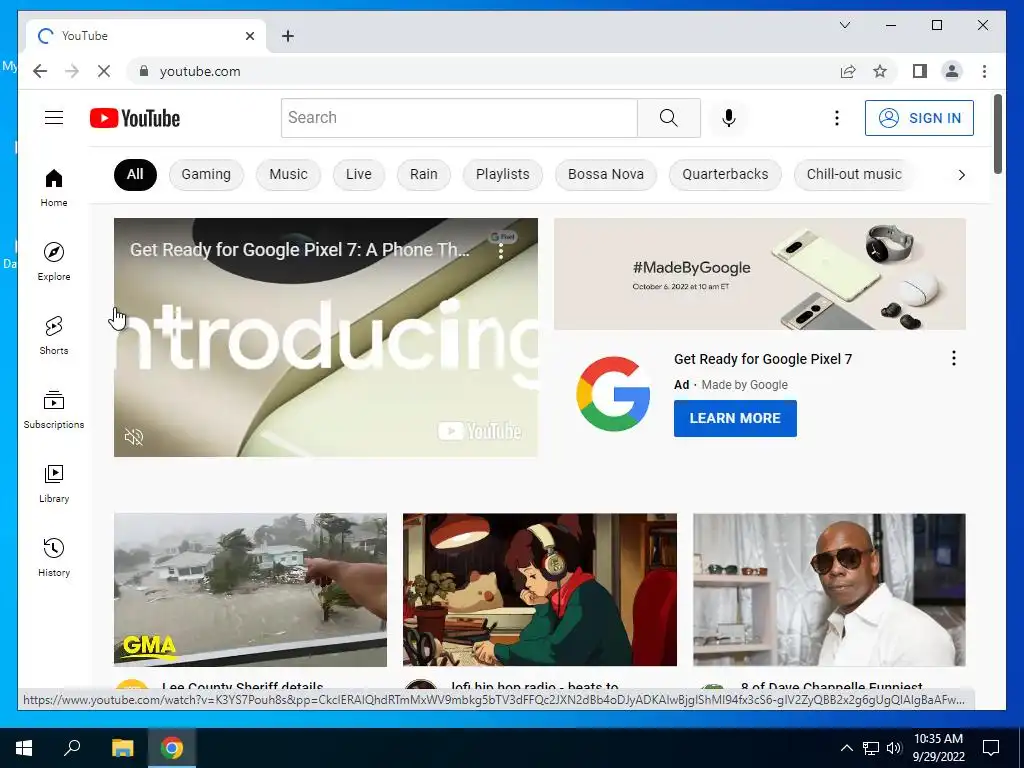The width and height of the screenshot is (1024, 768).
Task: Click the SIGN IN button
Action: [x=919, y=118]
